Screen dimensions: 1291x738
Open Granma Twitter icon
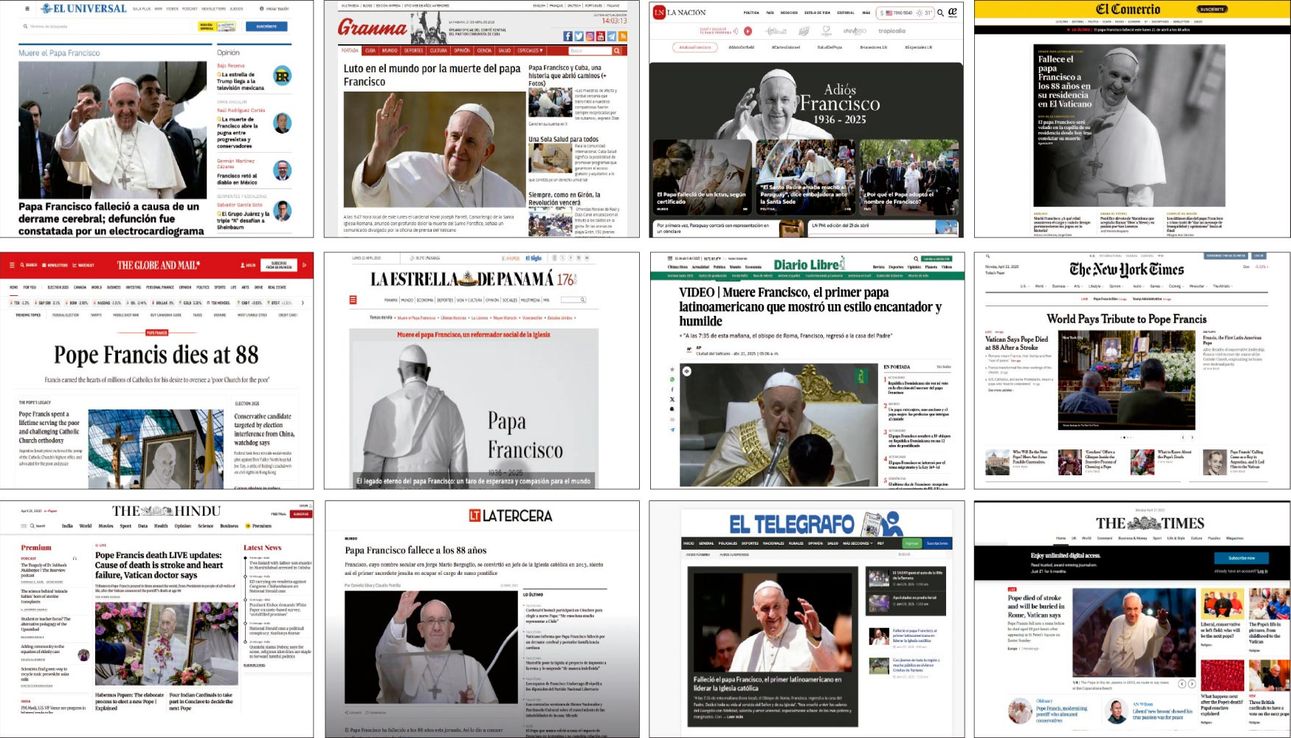(x=580, y=36)
